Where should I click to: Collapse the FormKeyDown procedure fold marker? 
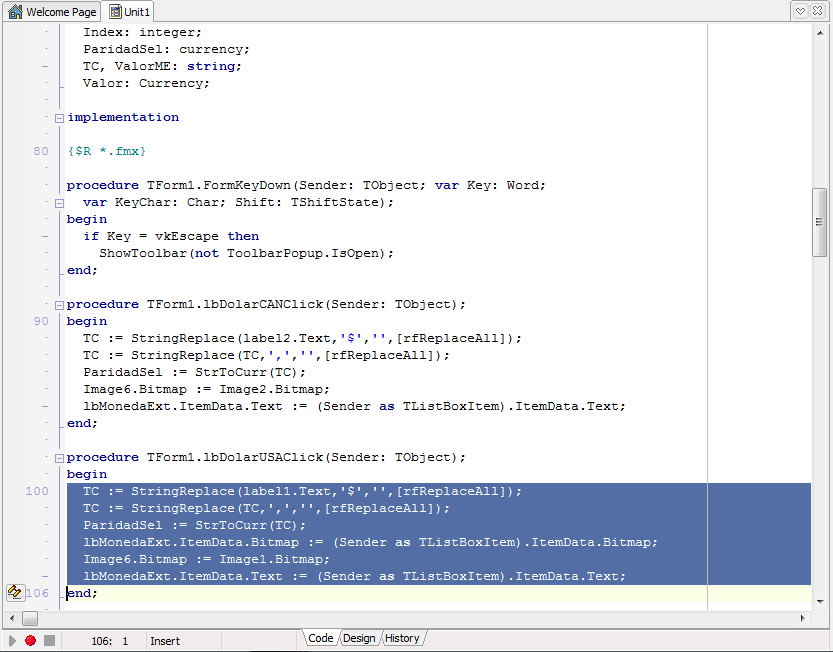tap(59, 203)
